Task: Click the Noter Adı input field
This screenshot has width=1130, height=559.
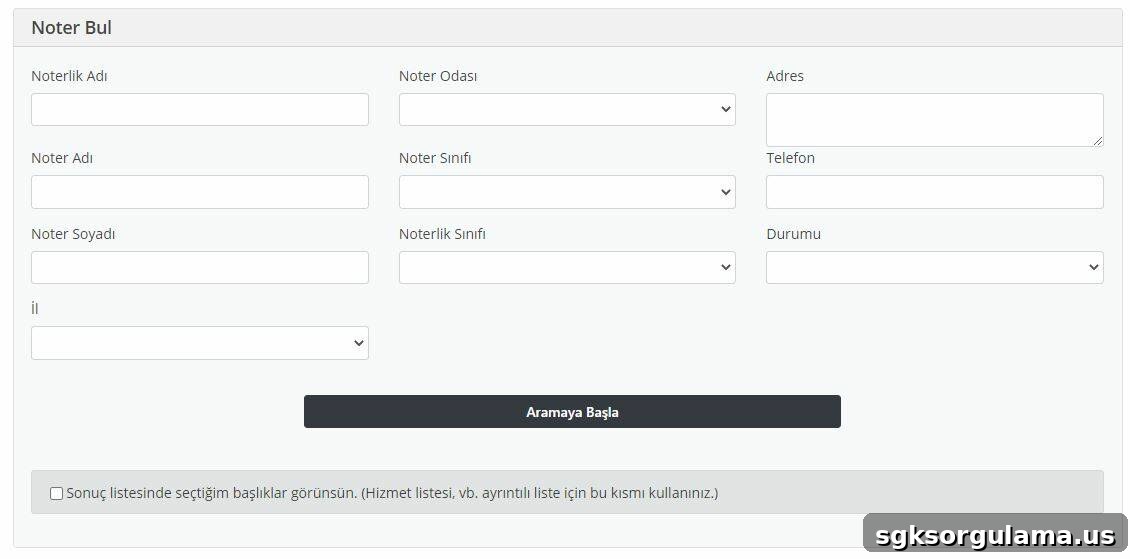Action: tap(200, 192)
